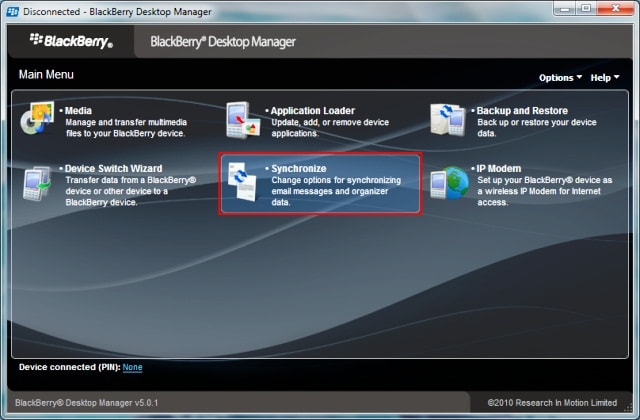Select the Synchronize heading
This screenshot has width=640, height=420.
(x=299, y=169)
